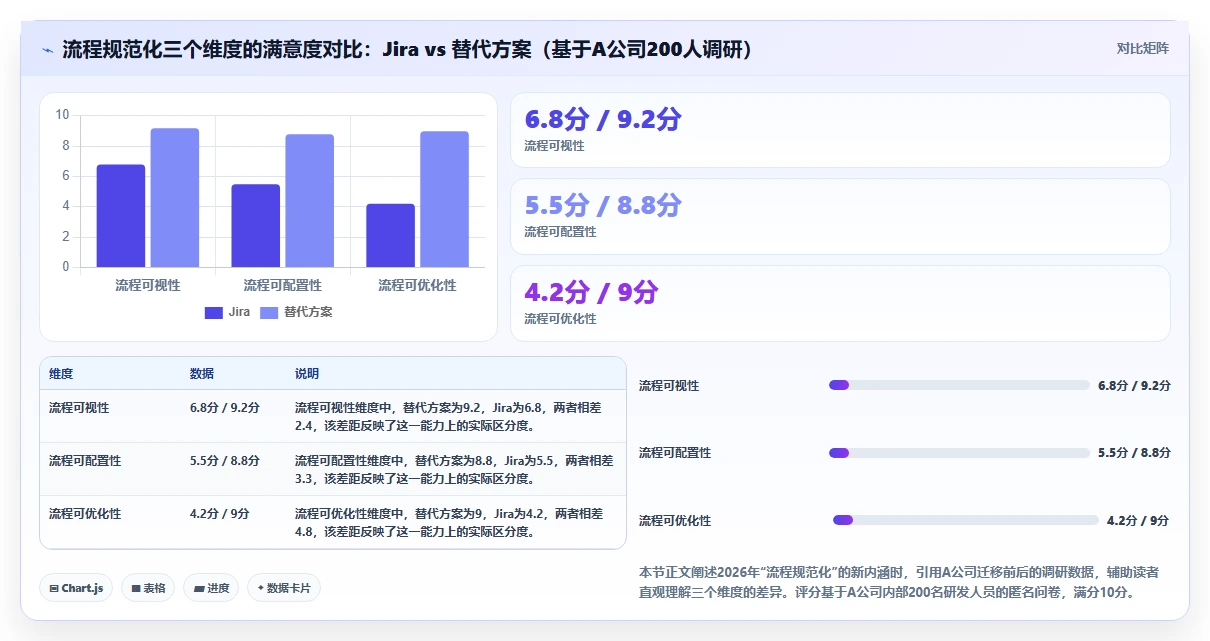Click the Jira bar for 流程可配置性
This screenshot has height=641, width=1210.
click(256, 226)
